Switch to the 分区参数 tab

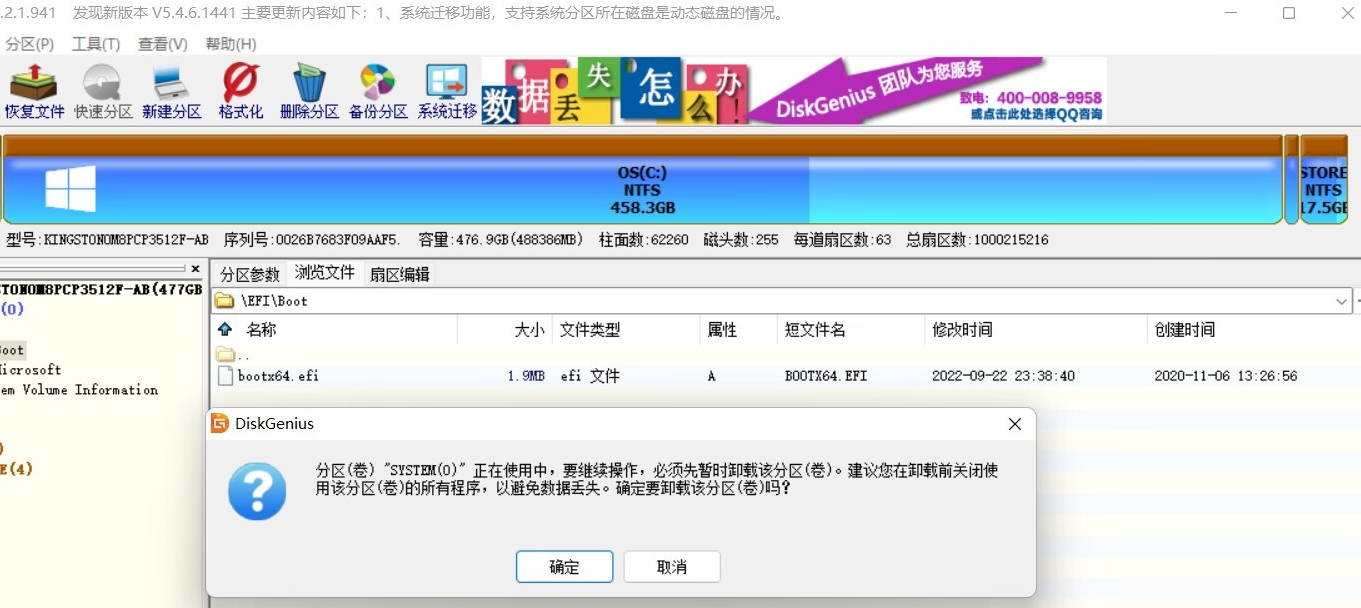pyautogui.click(x=250, y=274)
